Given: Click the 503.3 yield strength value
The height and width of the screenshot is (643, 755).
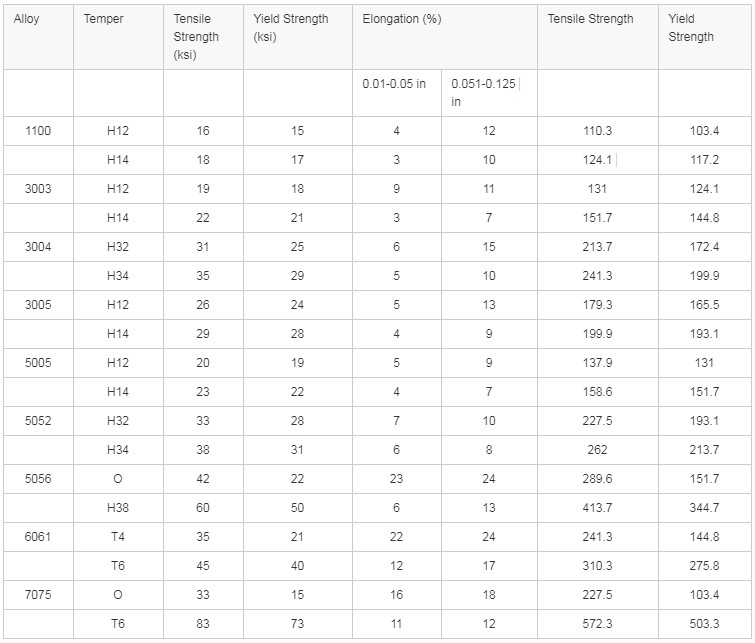Looking at the screenshot, I should click(x=704, y=624).
